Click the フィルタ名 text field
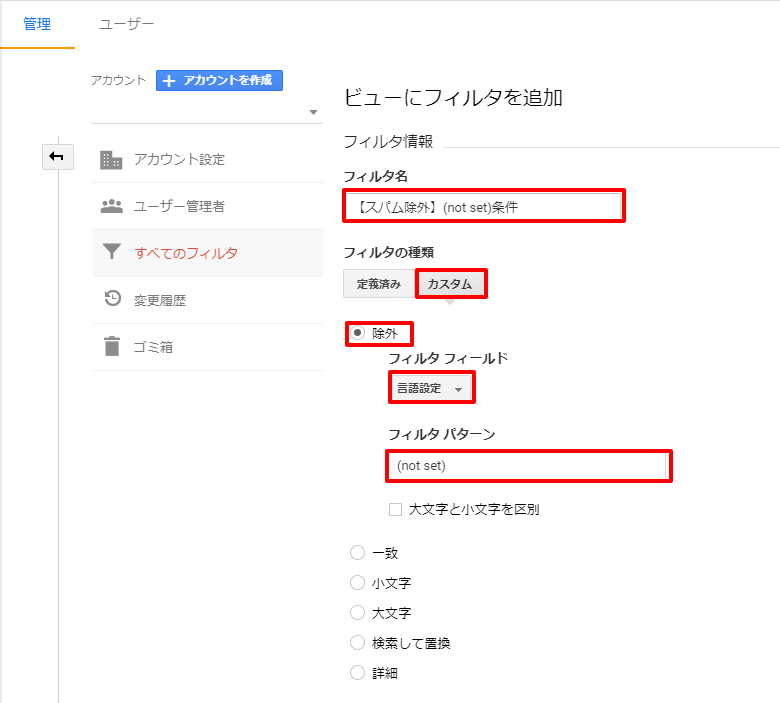This screenshot has height=703, width=780. coord(484,207)
